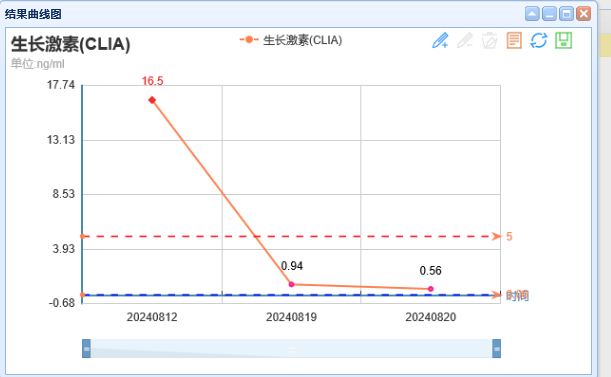Click the red dashed line label 5
The height and width of the screenshot is (377, 611).
click(509, 236)
